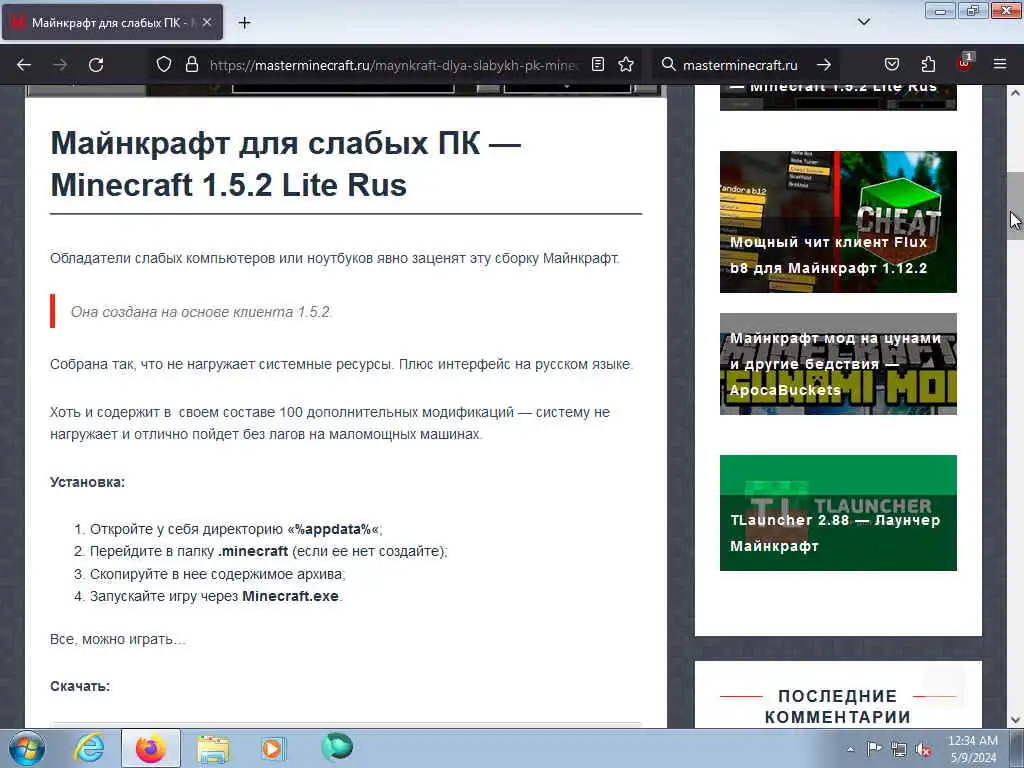Click text Все, можно играть
This screenshot has width=1024, height=768.
118,639
